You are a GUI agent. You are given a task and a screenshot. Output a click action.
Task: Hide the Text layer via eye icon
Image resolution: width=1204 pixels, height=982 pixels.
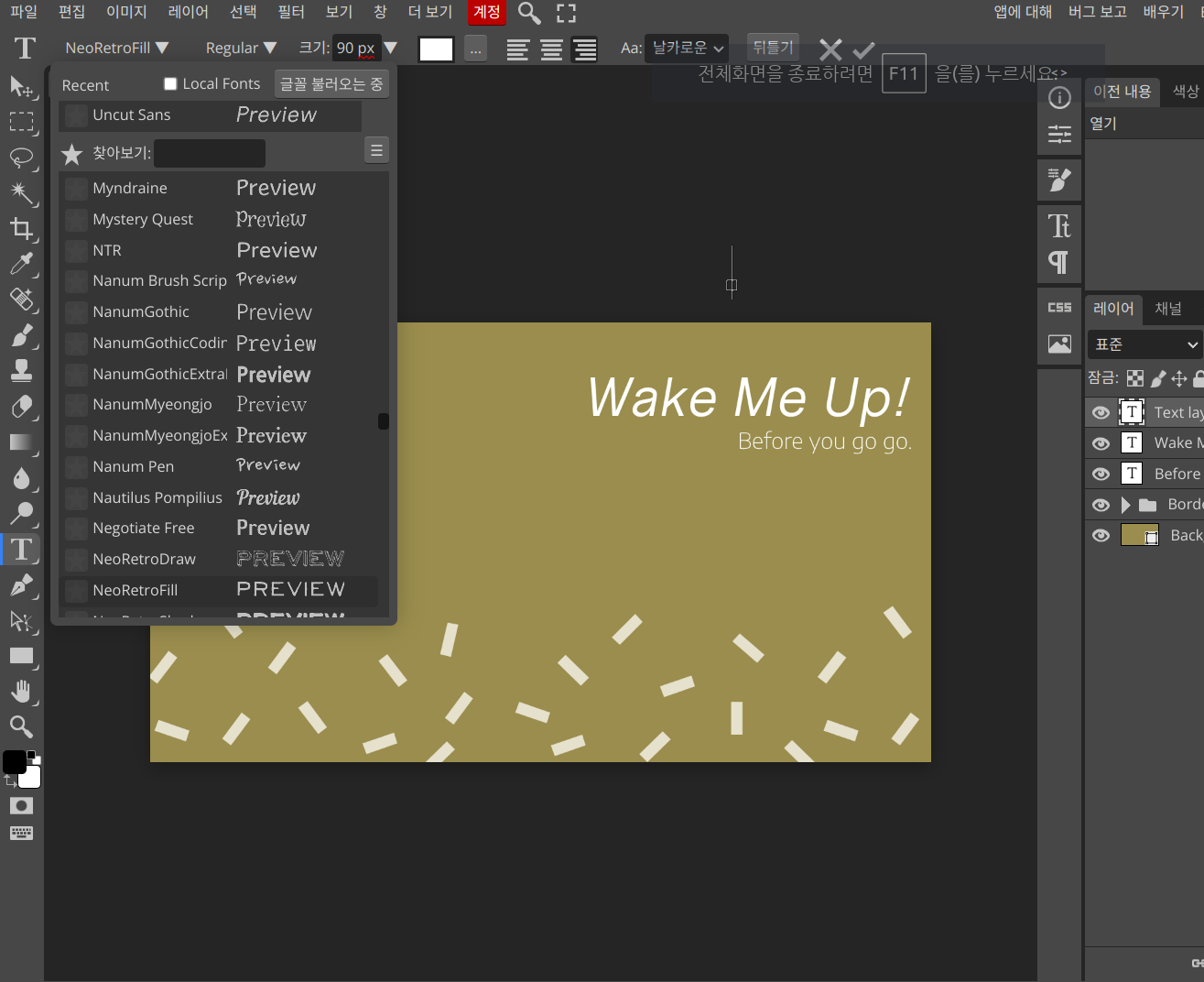[1101, 412]
